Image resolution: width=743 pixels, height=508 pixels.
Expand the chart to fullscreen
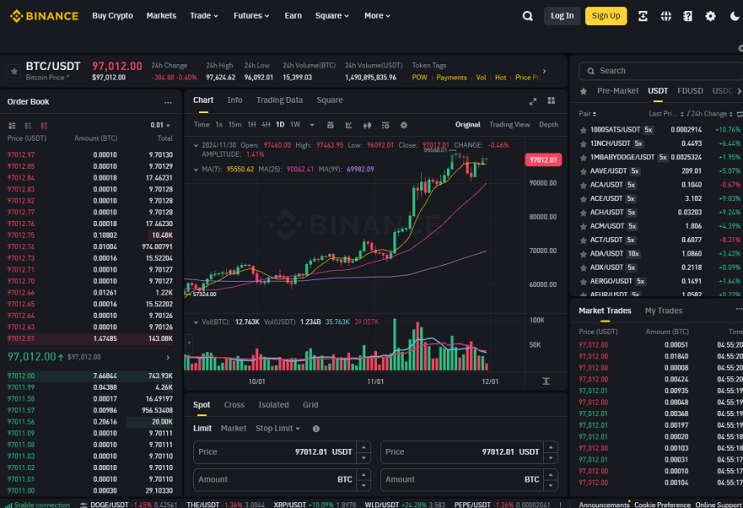pyautogui.click(x=533, y=101)
